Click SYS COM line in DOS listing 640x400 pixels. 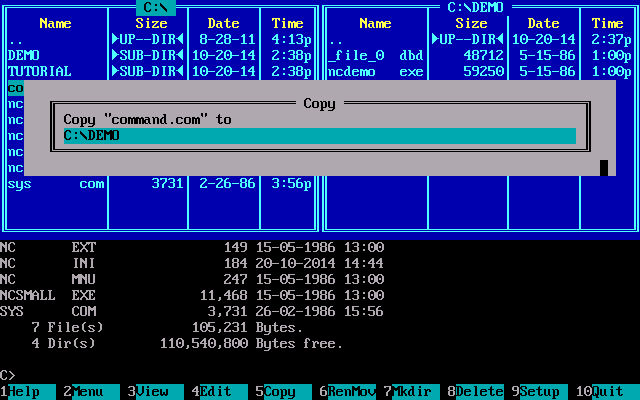192,312
